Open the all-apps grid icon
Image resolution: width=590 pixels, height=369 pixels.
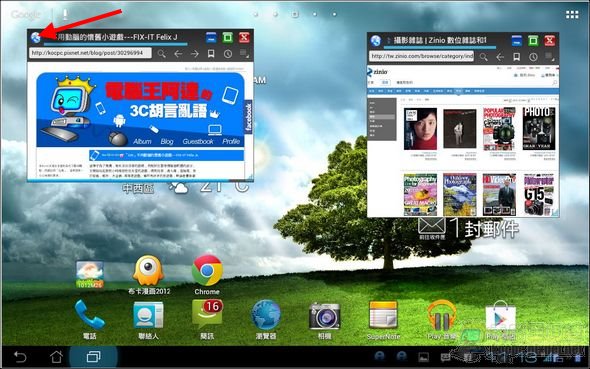[x=572, y=15]
